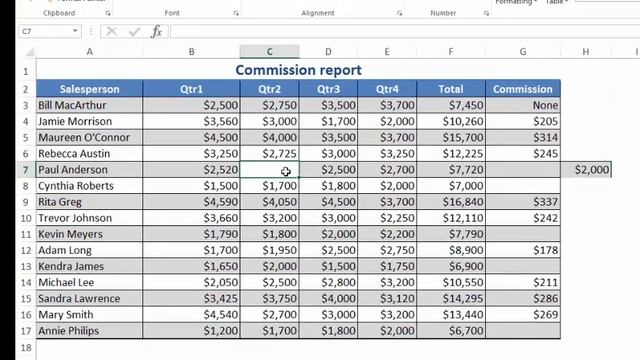Open the Clipboard group dialog launcher

coord(108,13)
